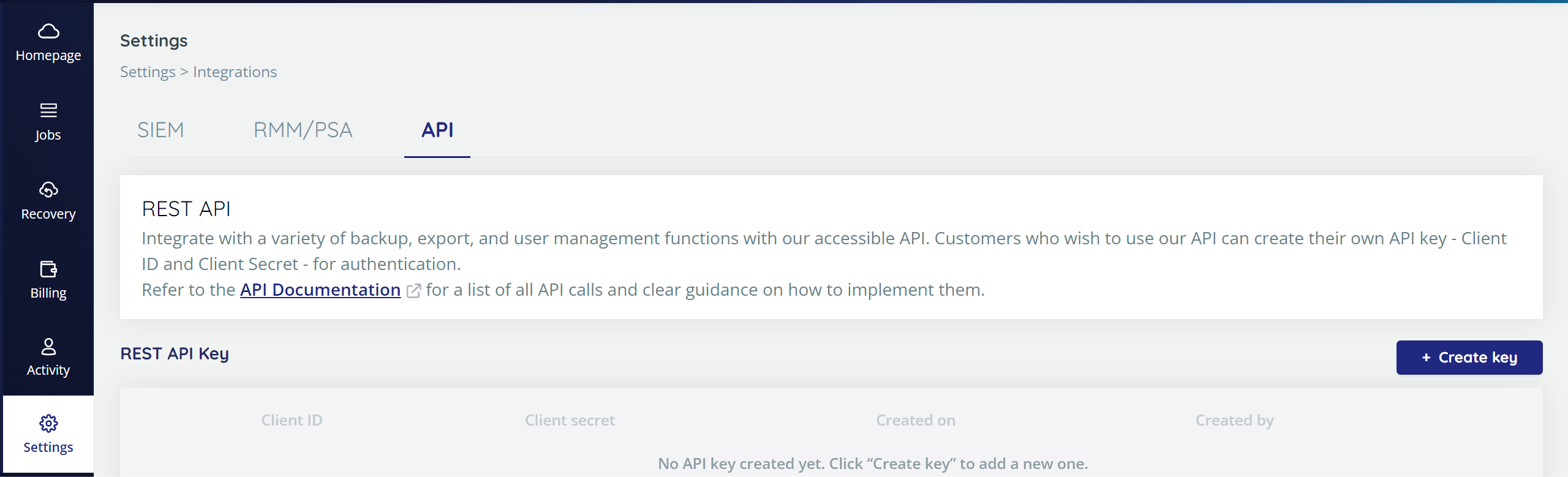Click Integrations in the breadcrumb
The image size is (1568, 477).
pyautogui.click(x=235, y=72)
